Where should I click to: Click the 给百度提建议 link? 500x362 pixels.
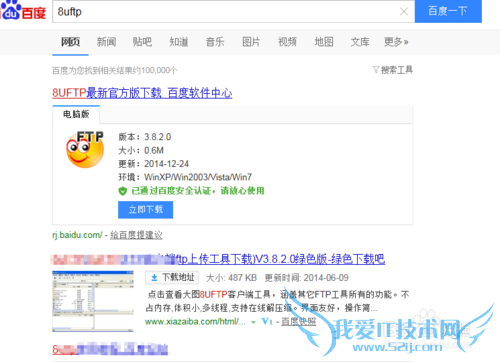click(x=136, y=235)
